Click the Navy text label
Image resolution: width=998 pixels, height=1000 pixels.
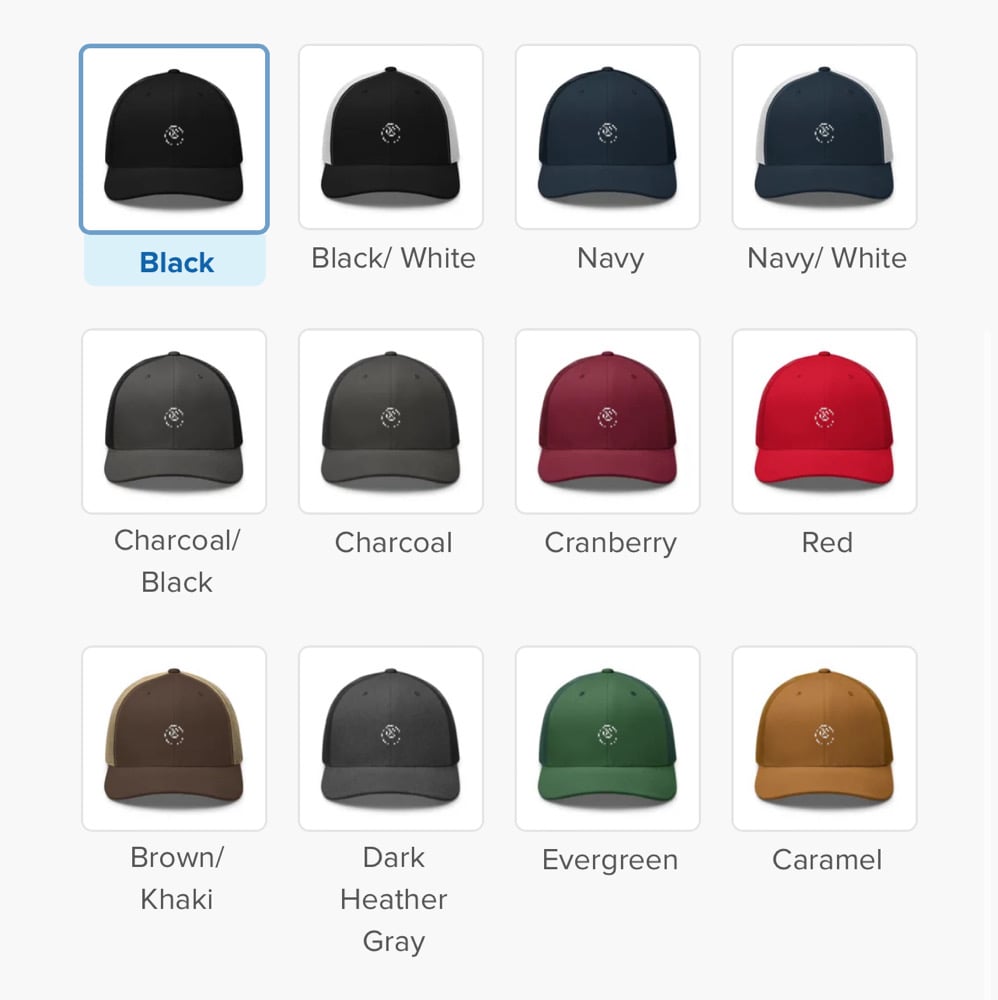(610, 260)
